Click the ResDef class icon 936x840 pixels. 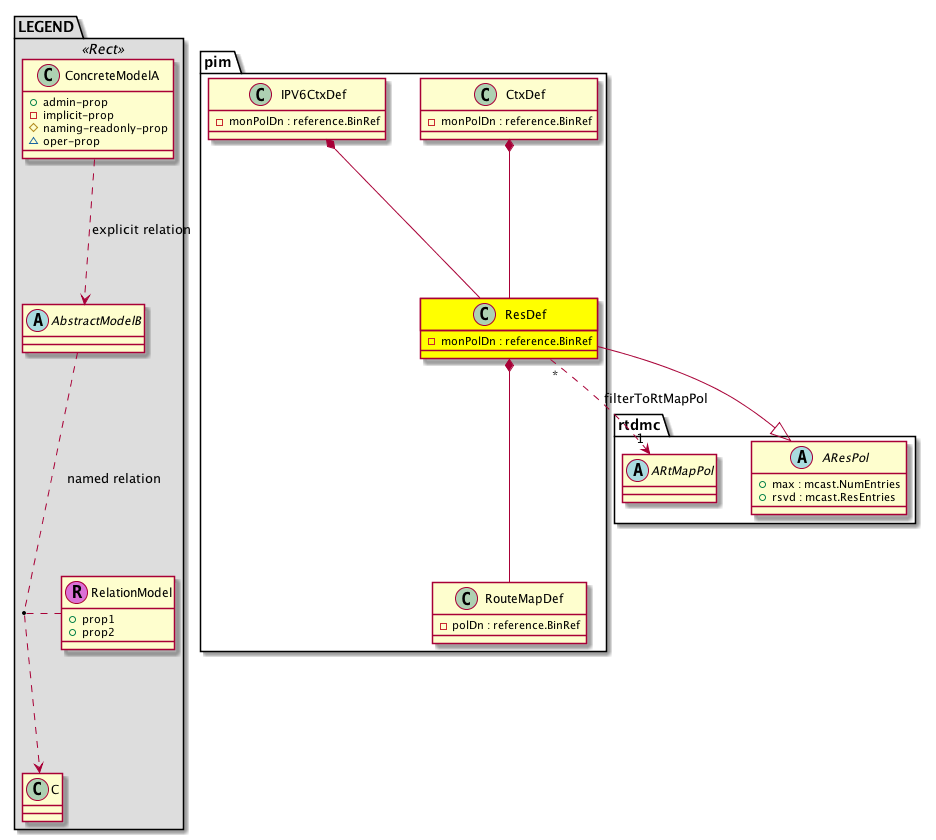485,315
